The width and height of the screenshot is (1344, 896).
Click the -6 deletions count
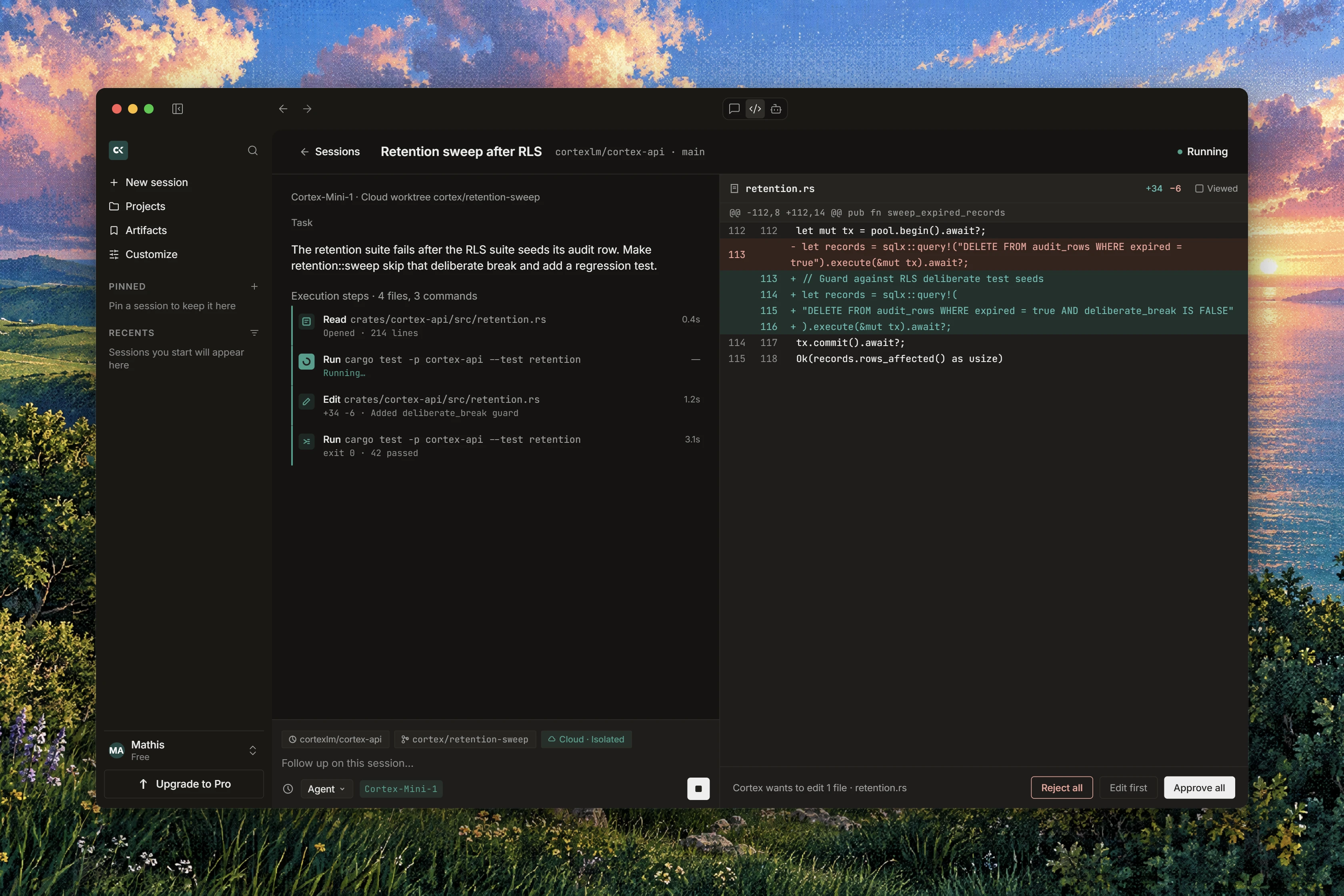click(1176, 188)
